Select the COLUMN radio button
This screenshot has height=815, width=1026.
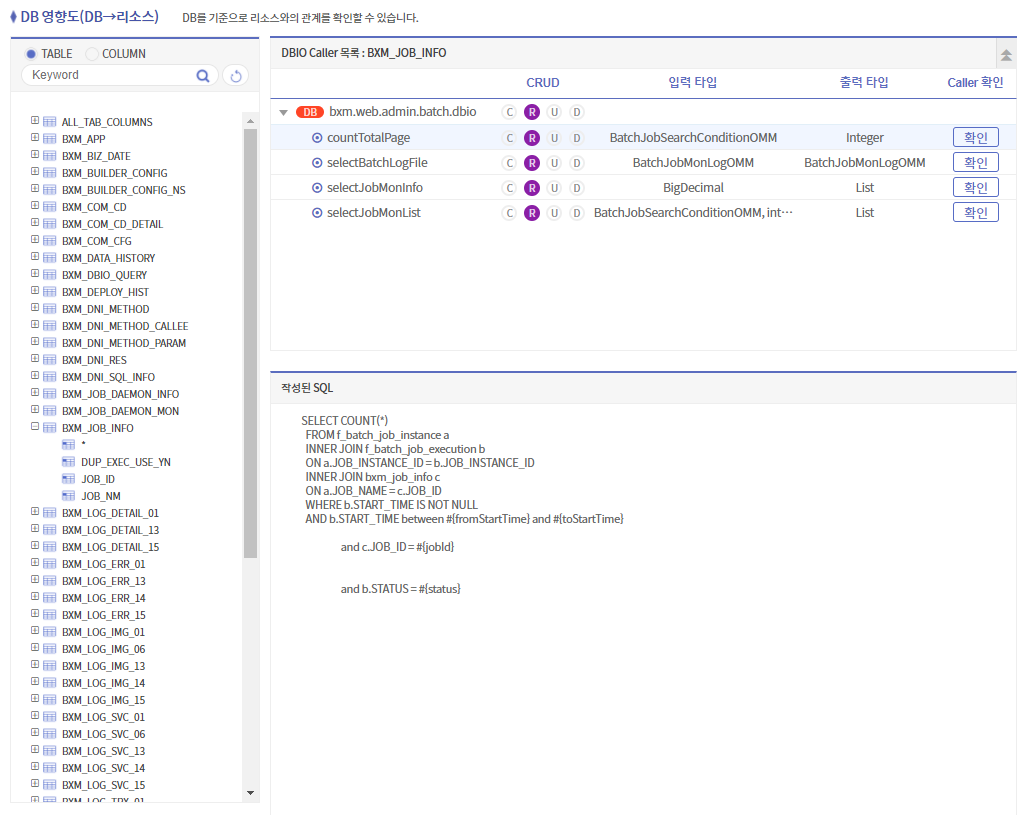click(92, 54)
